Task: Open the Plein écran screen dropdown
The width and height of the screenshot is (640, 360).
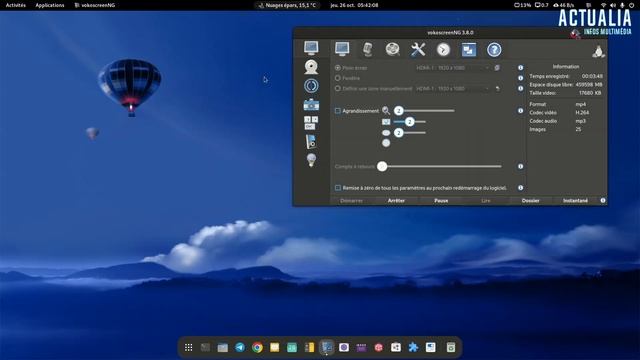Action: 452,68
